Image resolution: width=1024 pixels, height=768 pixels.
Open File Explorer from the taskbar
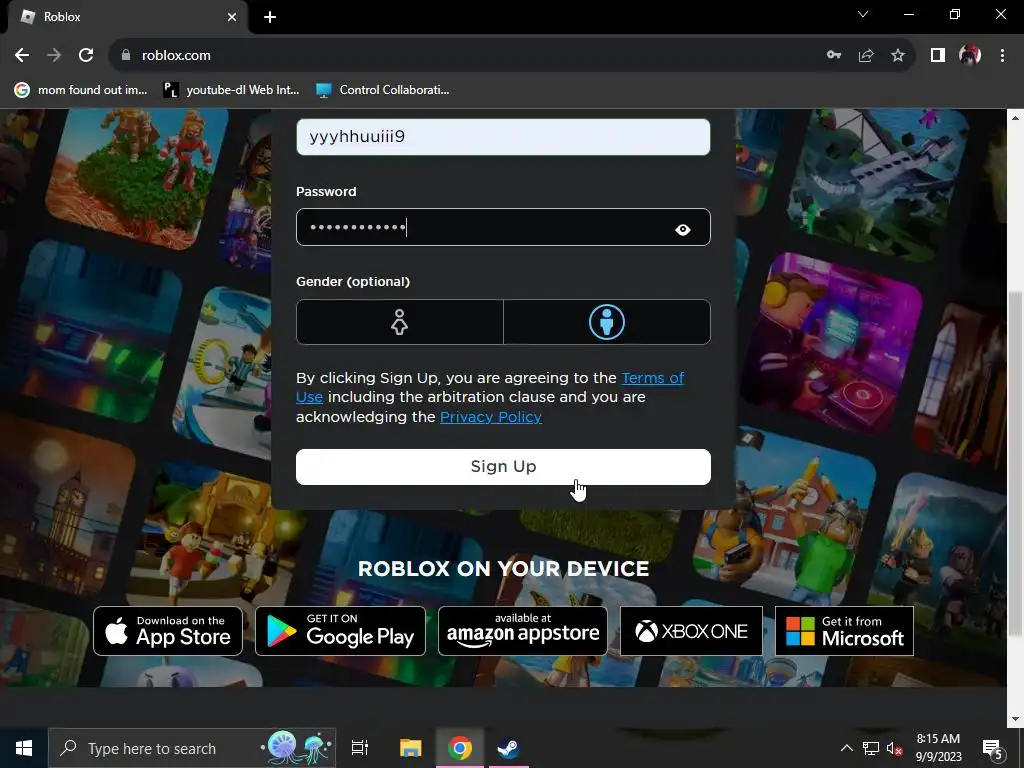click(x=411, y=748)
